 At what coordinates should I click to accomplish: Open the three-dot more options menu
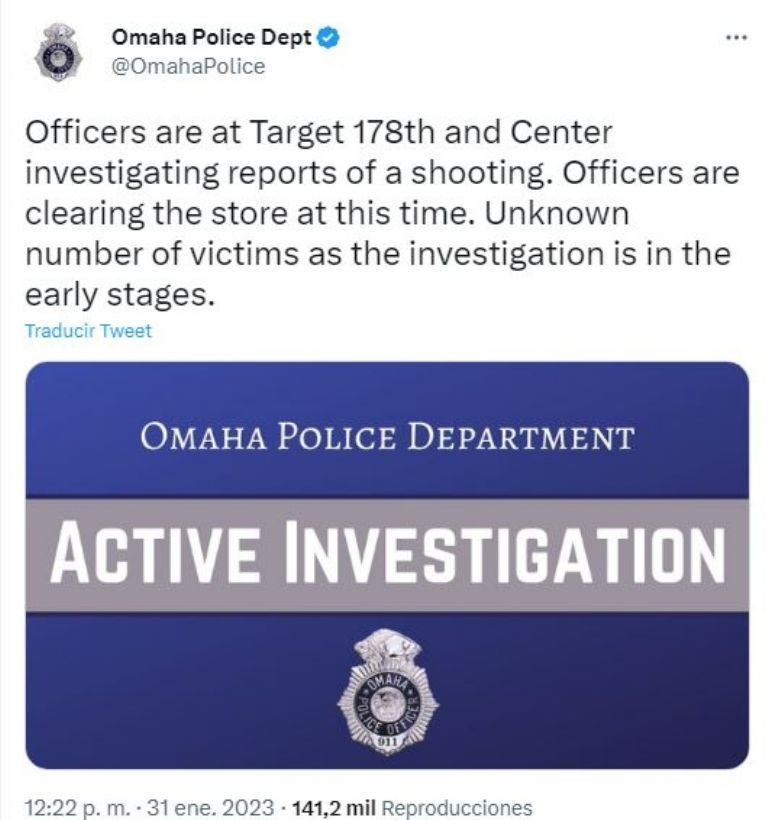735,37
